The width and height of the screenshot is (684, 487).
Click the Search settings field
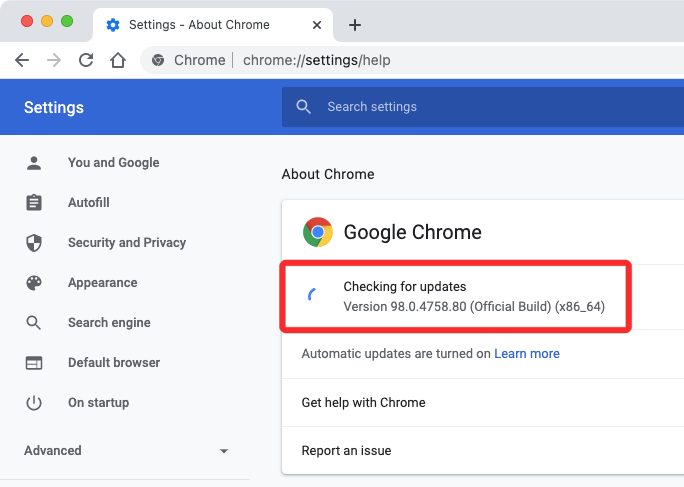tap(480, 107)
